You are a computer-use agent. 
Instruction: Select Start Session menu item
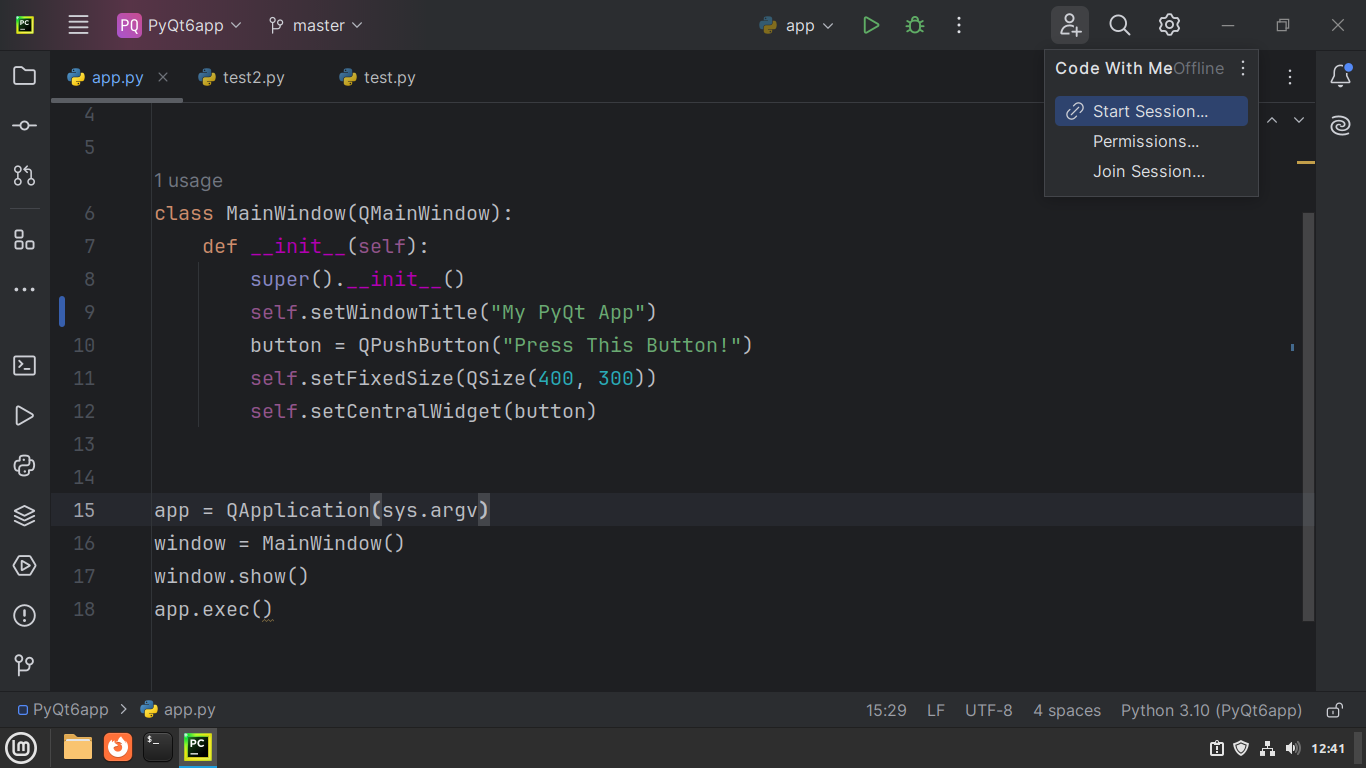coord(1151,111)
